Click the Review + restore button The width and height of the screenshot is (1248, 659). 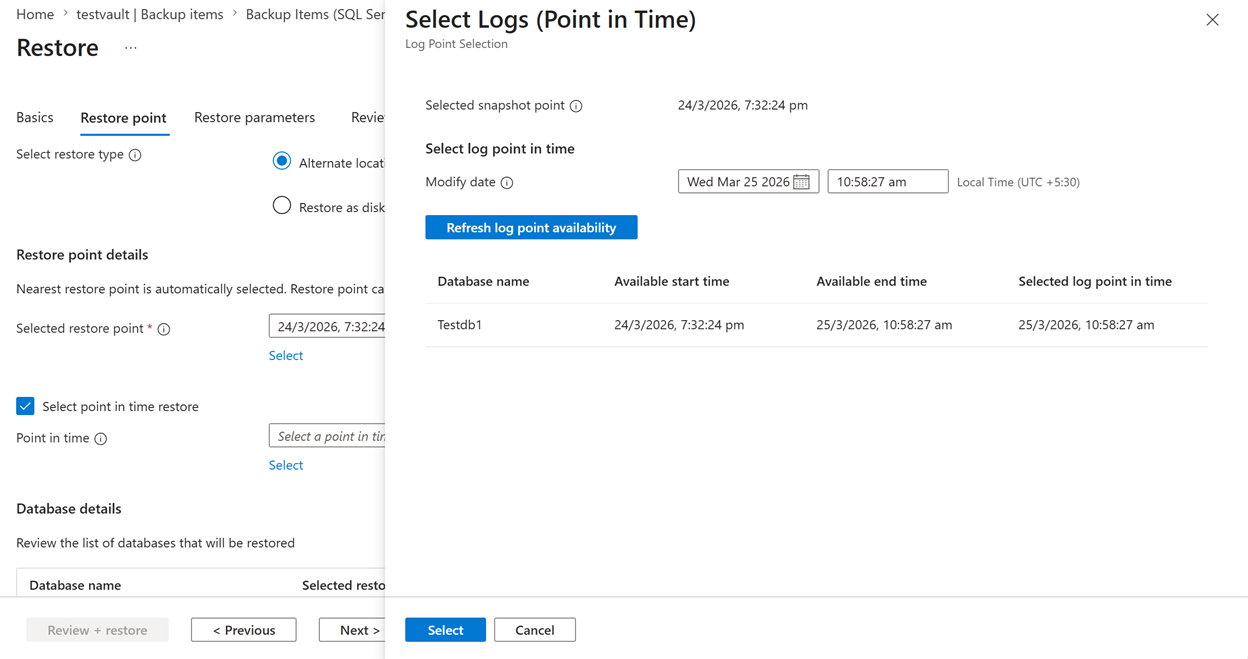pyautogui.click(x=97, y=630)
